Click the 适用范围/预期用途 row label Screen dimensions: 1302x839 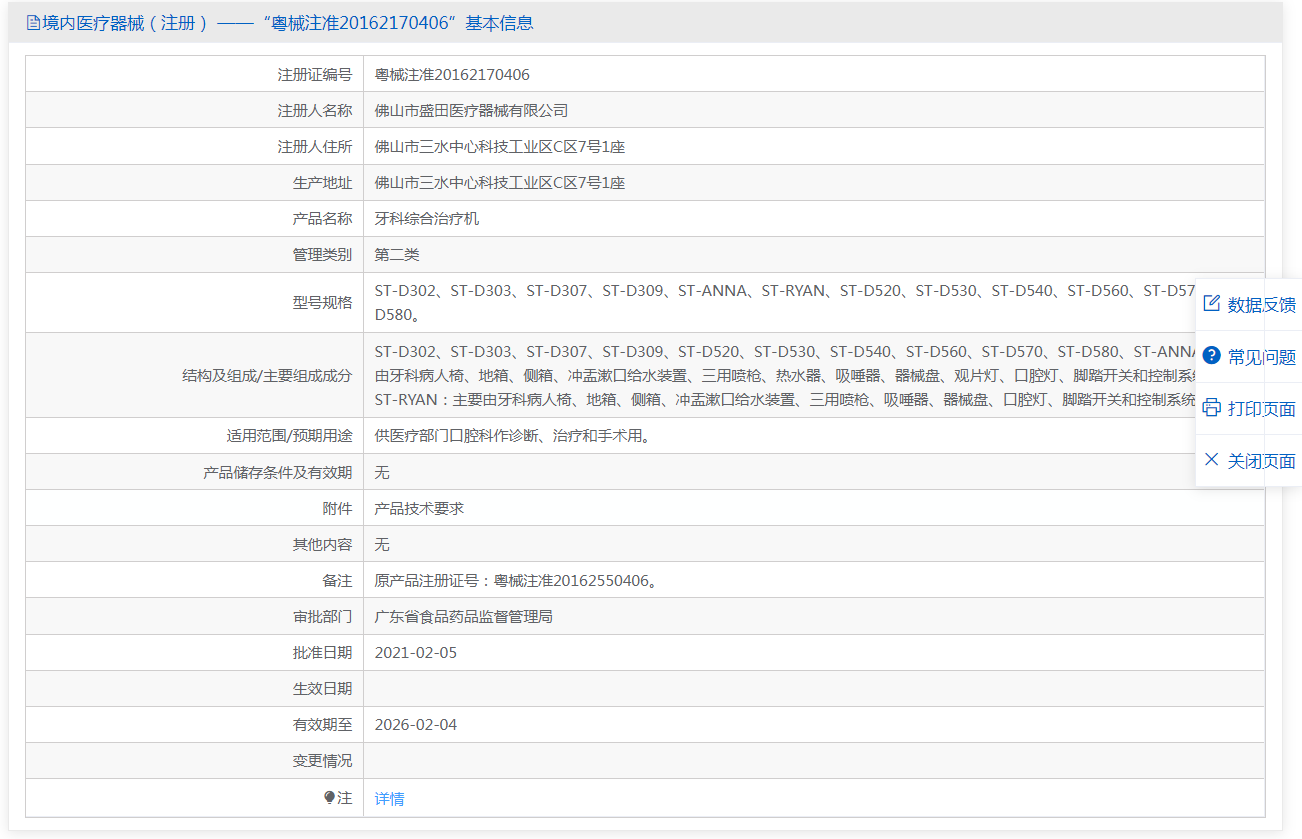(290, 436)
